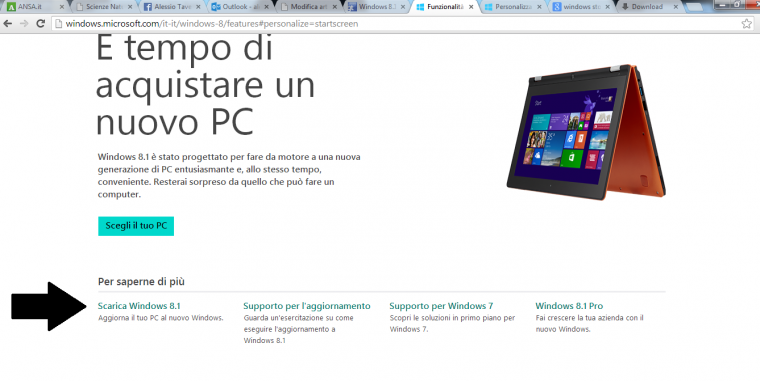Open the Windows 8.1 Pro link
760x381 pixels.
(569, 306)
